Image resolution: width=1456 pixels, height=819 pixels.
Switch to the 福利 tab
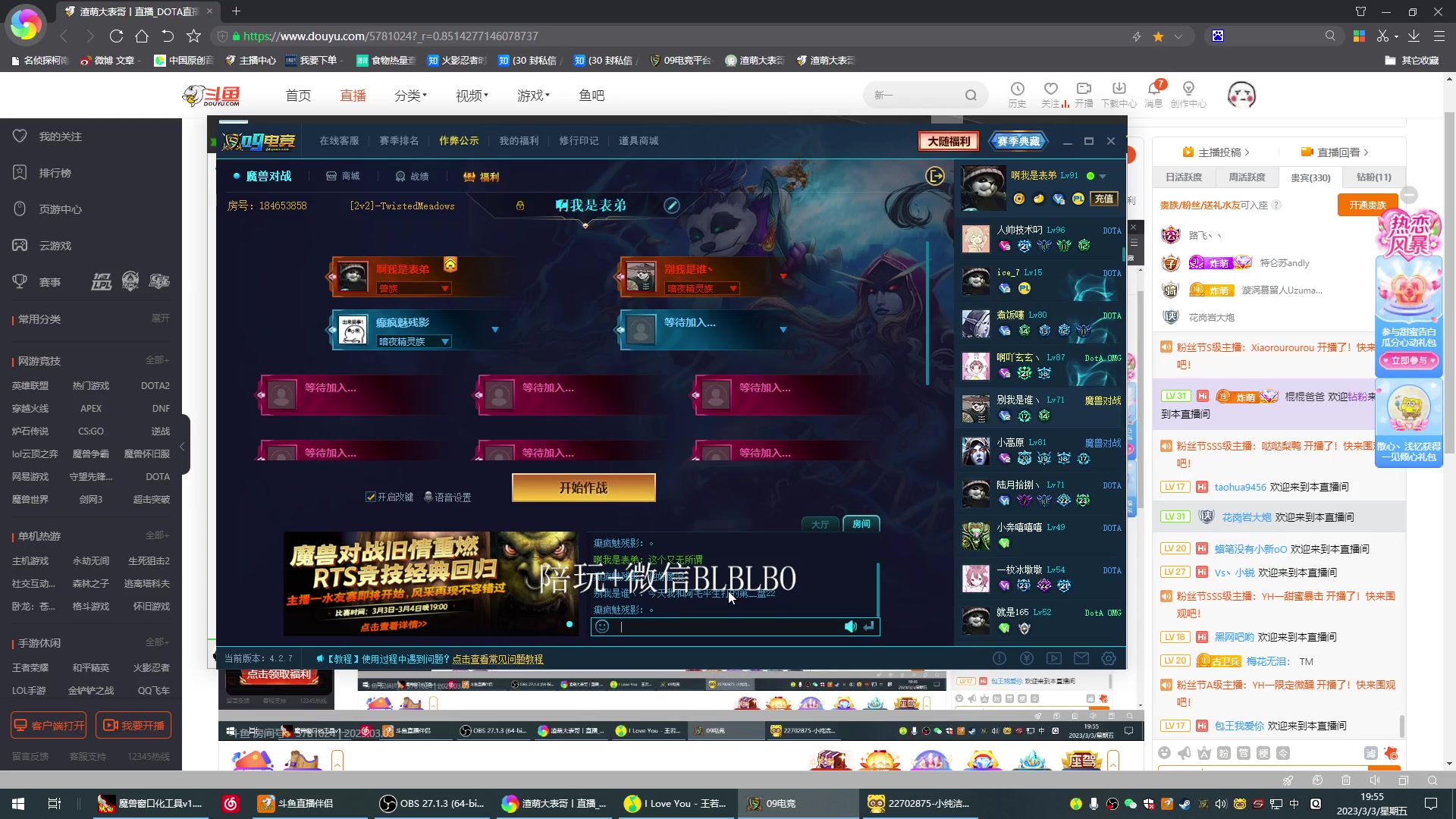481,176
